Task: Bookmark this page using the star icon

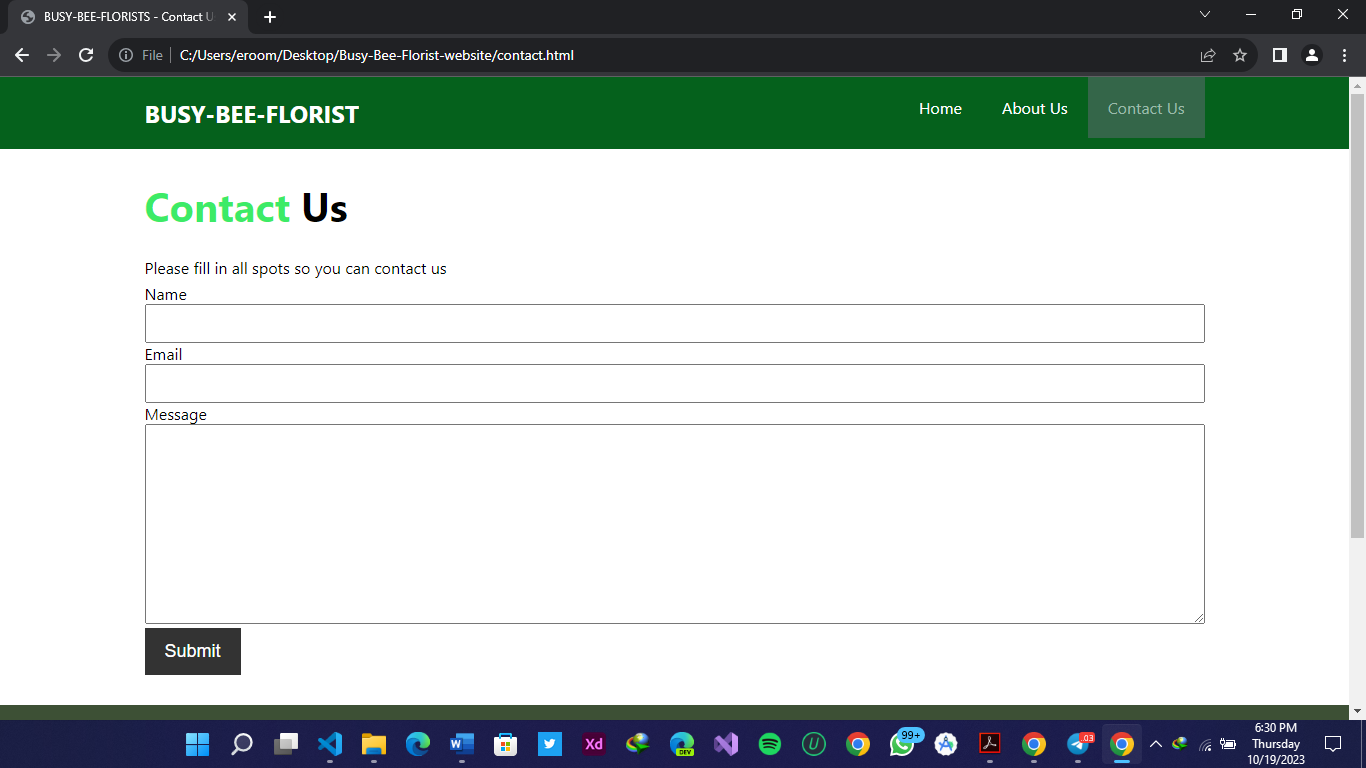Action: tap(1240, 55)
